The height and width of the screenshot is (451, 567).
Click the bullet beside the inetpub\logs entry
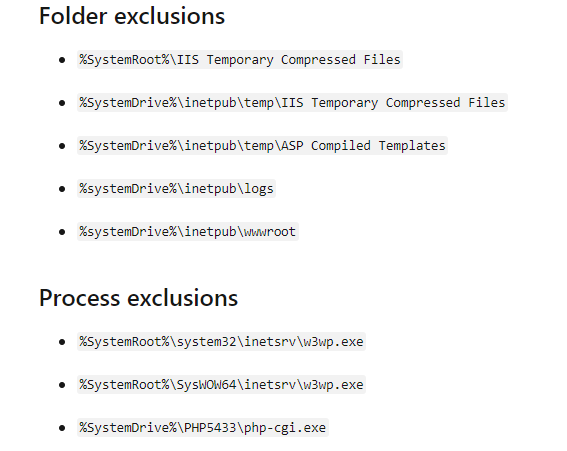pyautogui.click(x=62, y=189)
